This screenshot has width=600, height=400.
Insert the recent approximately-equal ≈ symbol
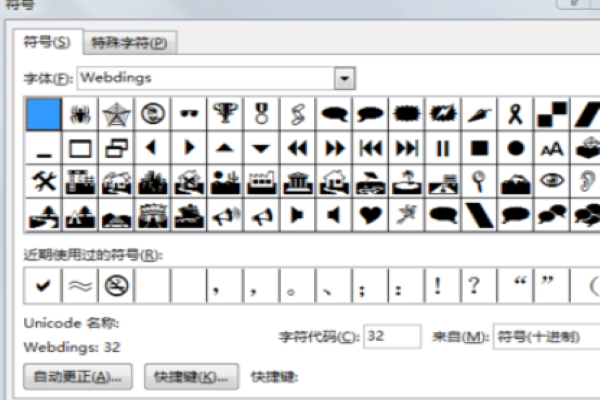80,286
